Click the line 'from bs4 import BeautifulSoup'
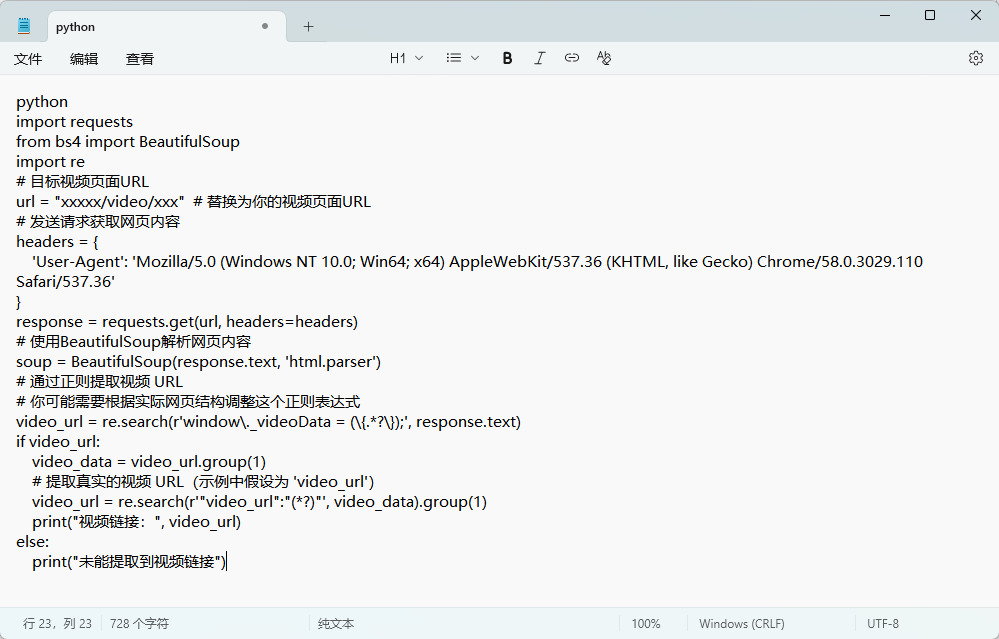The width and height of the screenshot is (999, 639). click(x=128, y=141)
